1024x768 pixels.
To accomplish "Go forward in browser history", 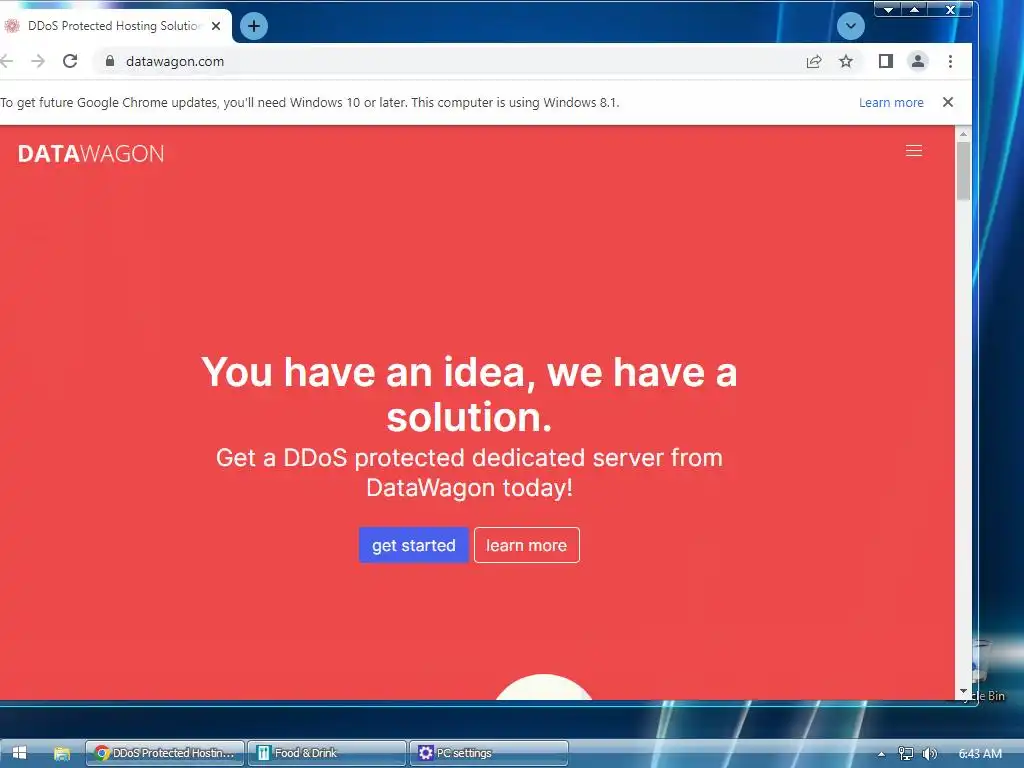I will (38, 61).
